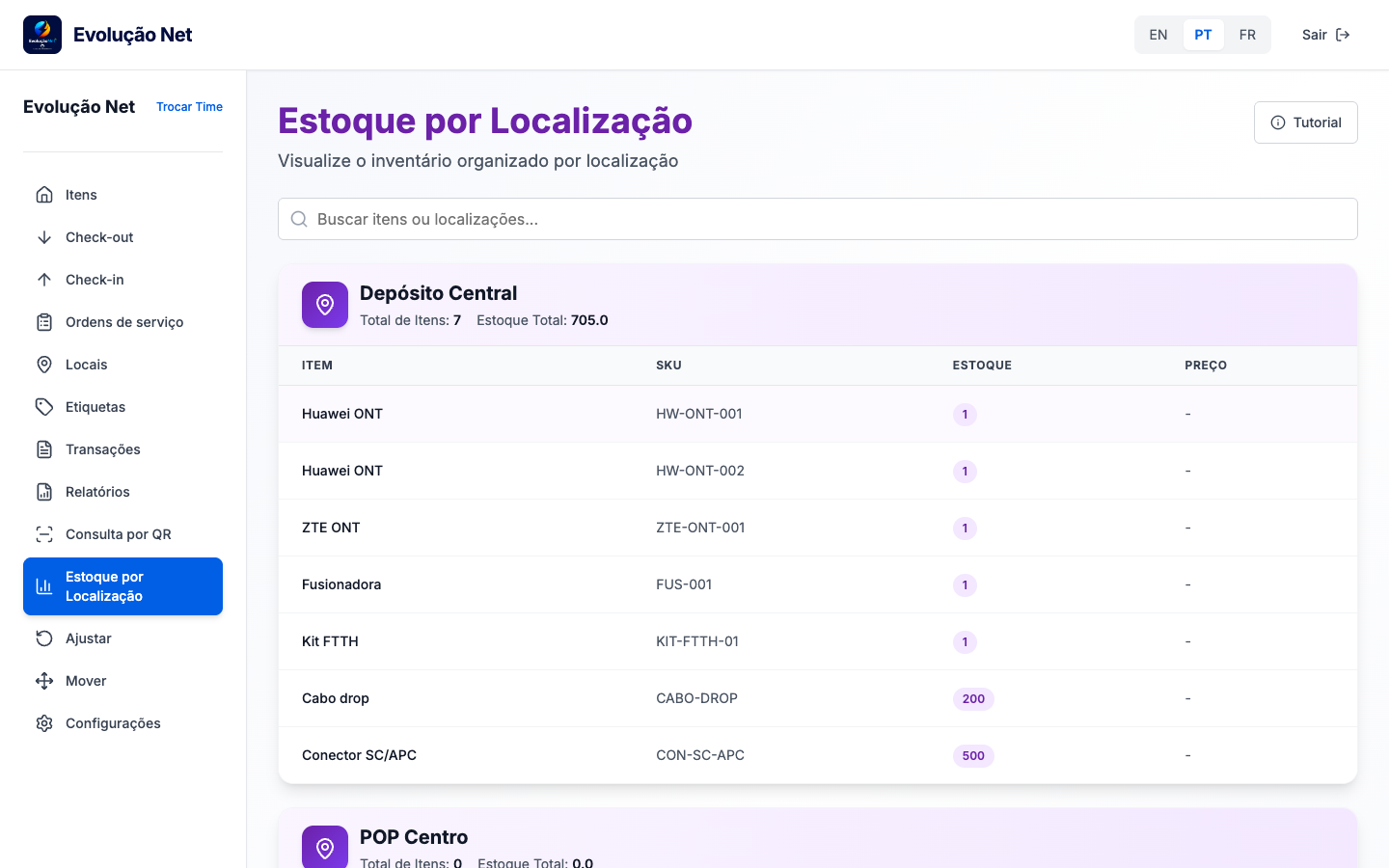Click the Fusionadora item row name
The image size is (1389, 868).
pos(341,584)
